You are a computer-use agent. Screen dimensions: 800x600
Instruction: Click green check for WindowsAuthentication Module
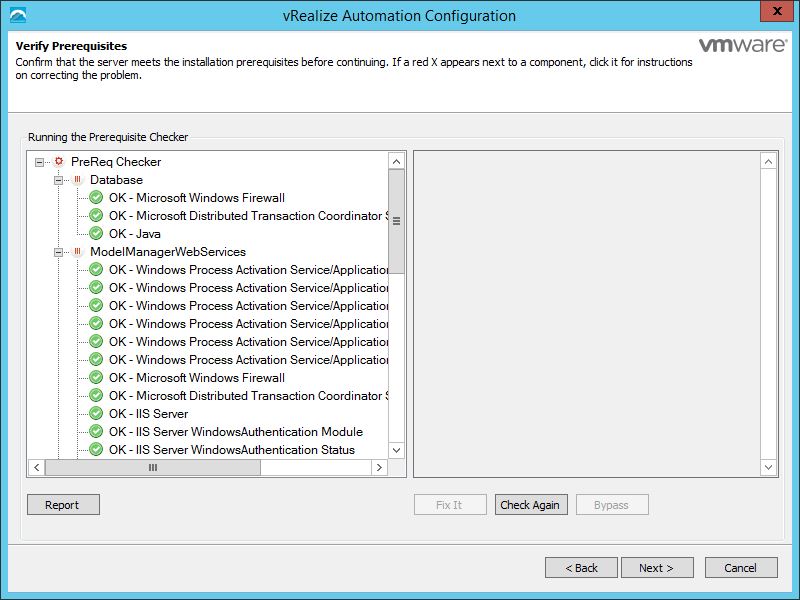pyautogui.click(x=97, y=432)
